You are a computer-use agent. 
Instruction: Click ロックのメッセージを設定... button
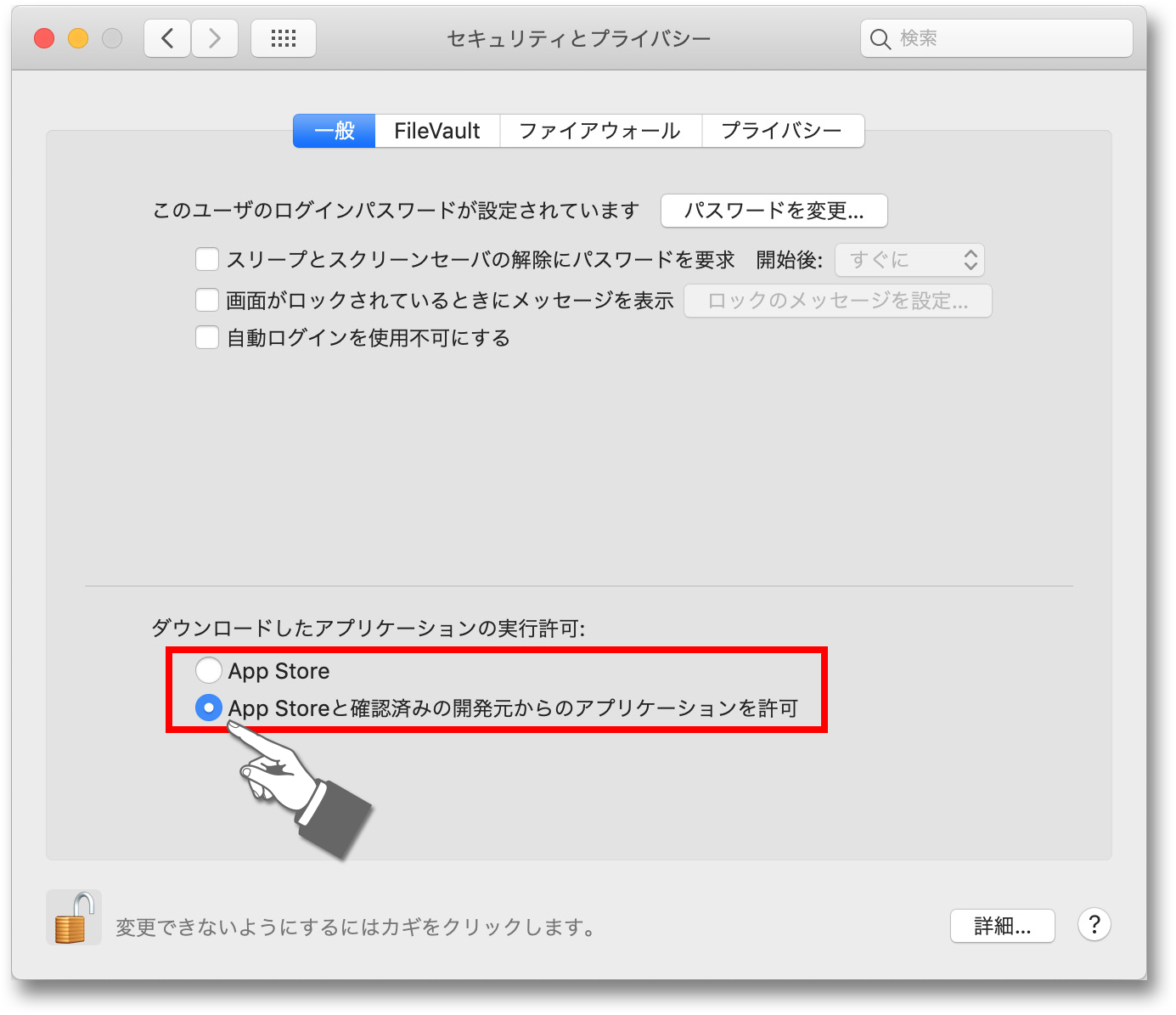(838, 301)
